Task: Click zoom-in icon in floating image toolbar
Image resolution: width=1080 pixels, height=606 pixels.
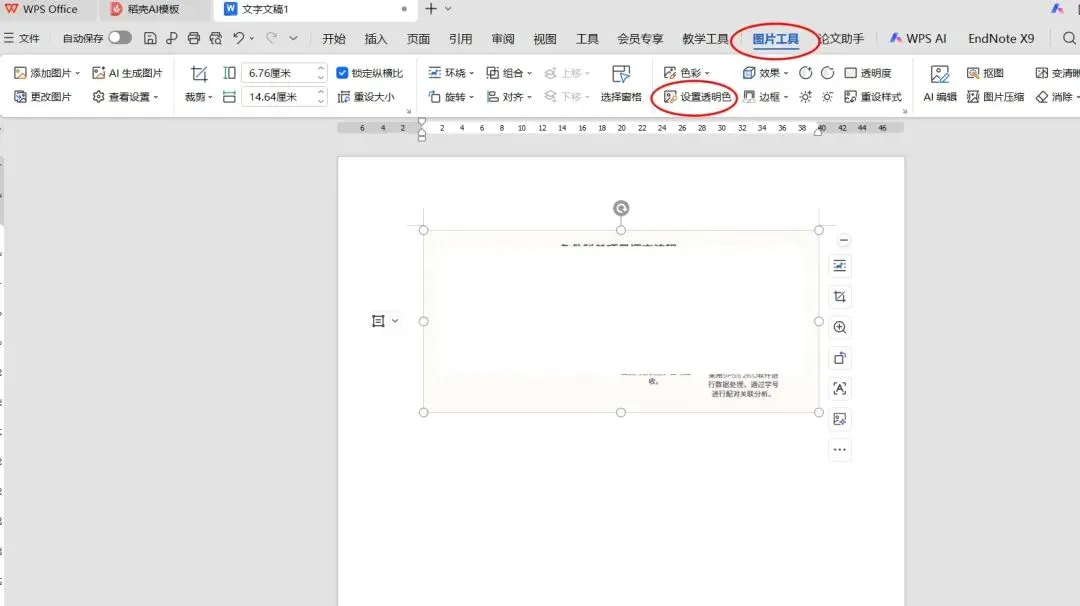Action: tap(840, 327)
